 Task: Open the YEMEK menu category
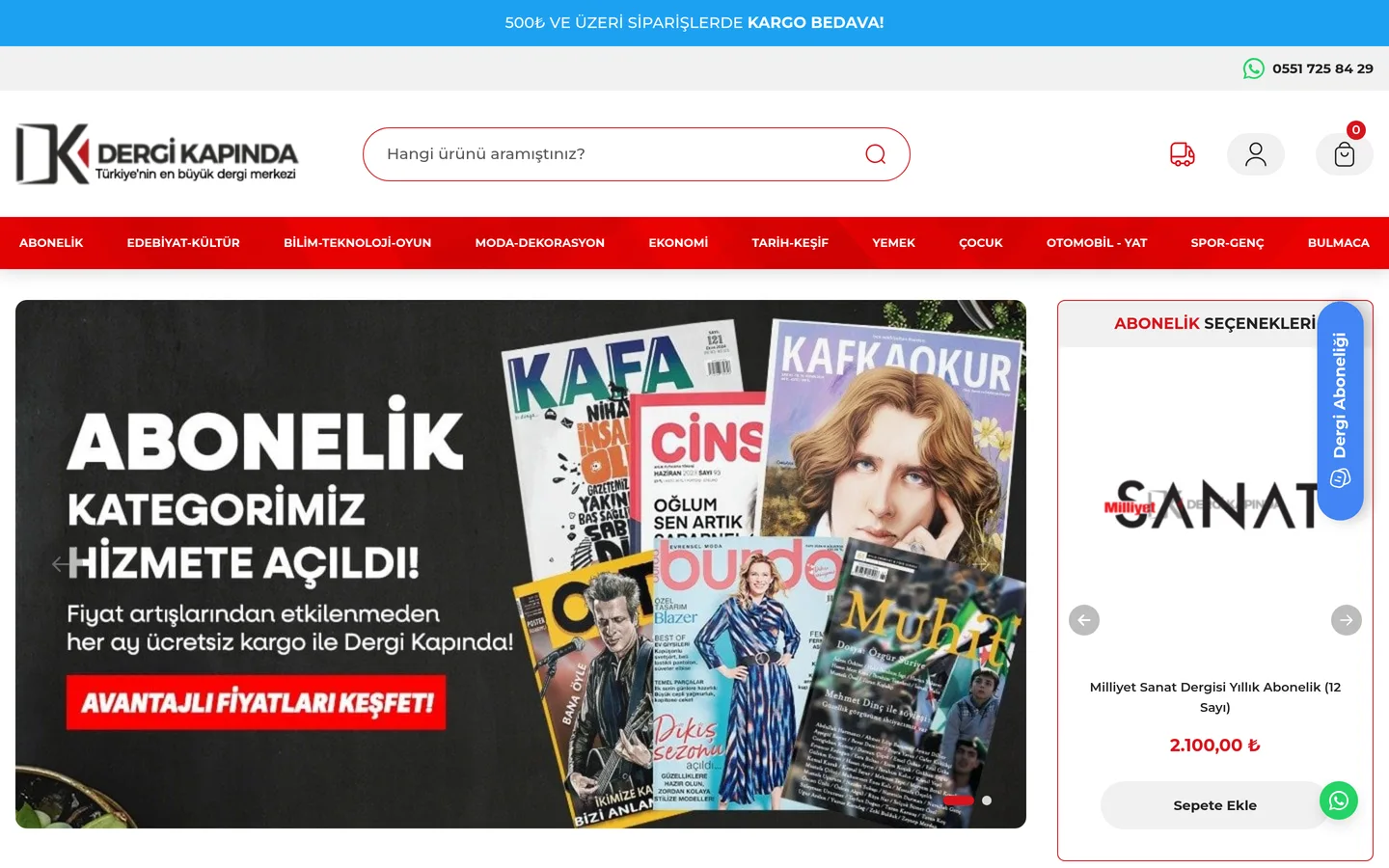893,243
